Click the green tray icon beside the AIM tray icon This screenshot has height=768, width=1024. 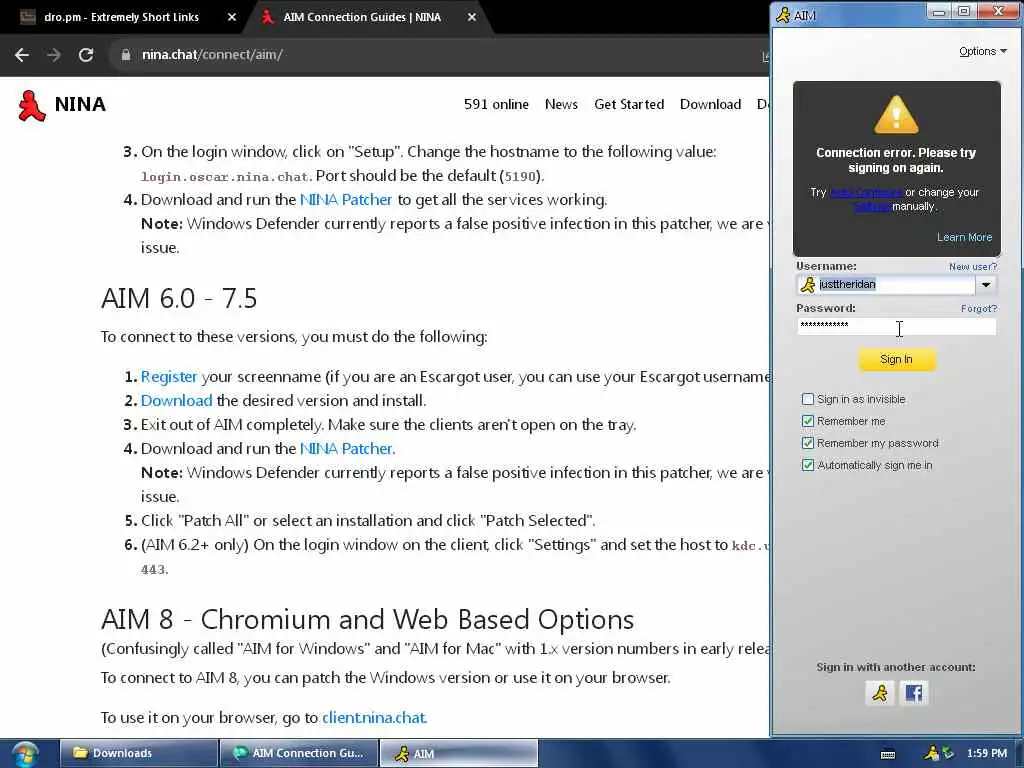[948, 754]
